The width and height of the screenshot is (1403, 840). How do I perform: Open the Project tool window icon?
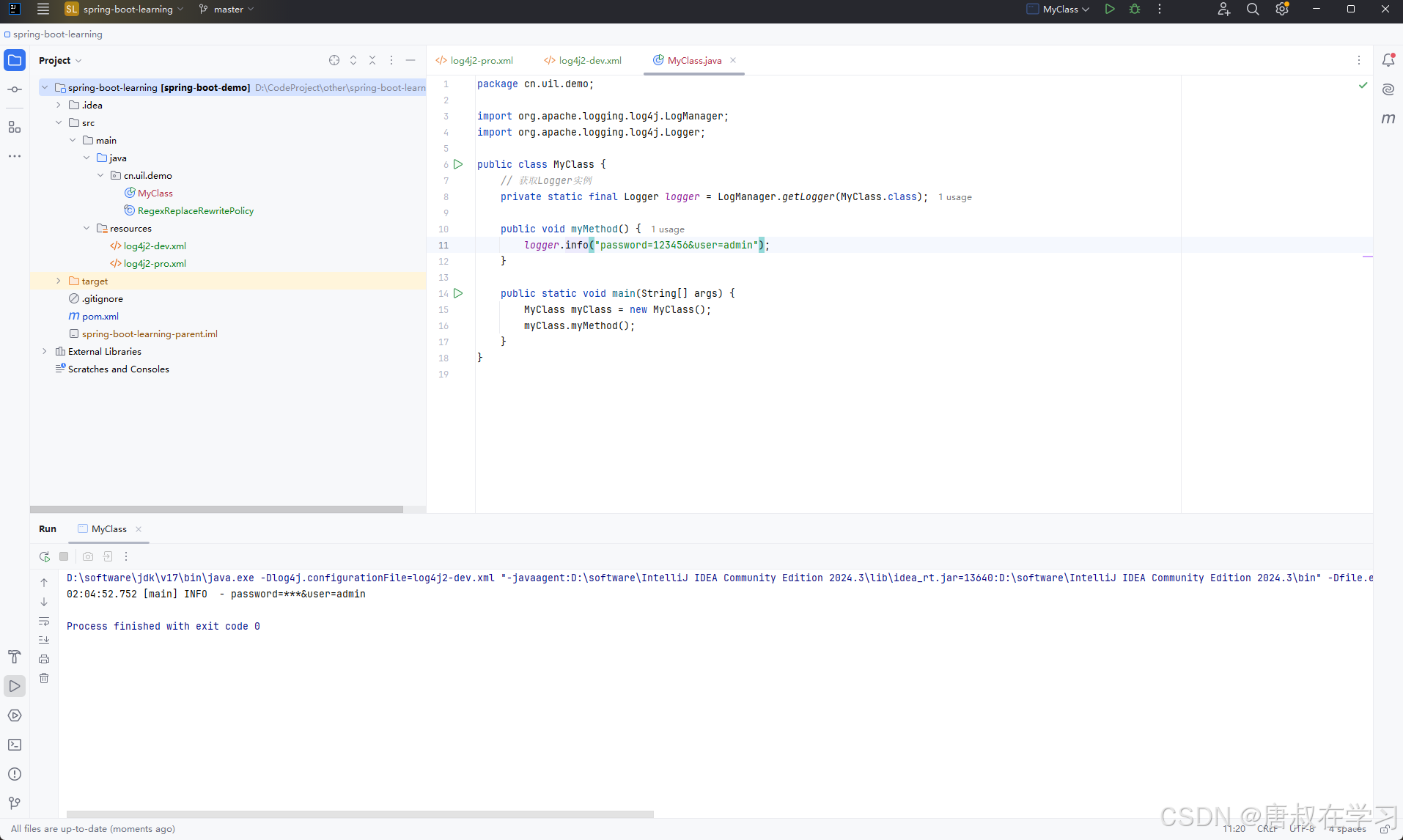click(15, 60)
